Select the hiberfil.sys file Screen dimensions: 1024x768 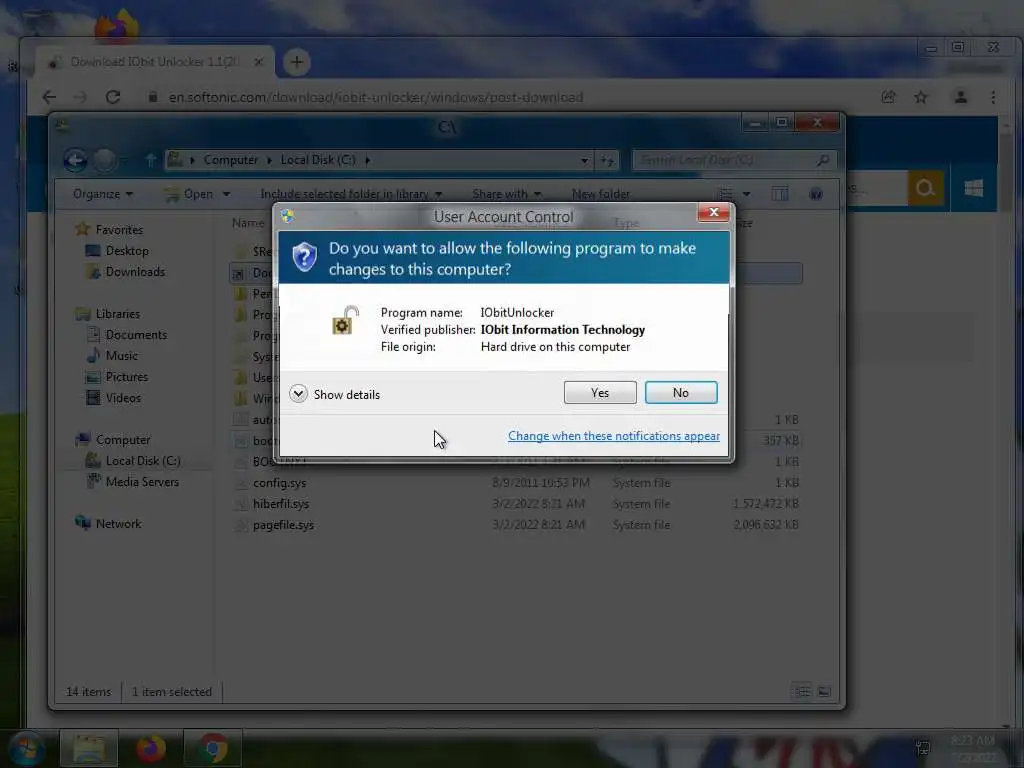[281, 504]
